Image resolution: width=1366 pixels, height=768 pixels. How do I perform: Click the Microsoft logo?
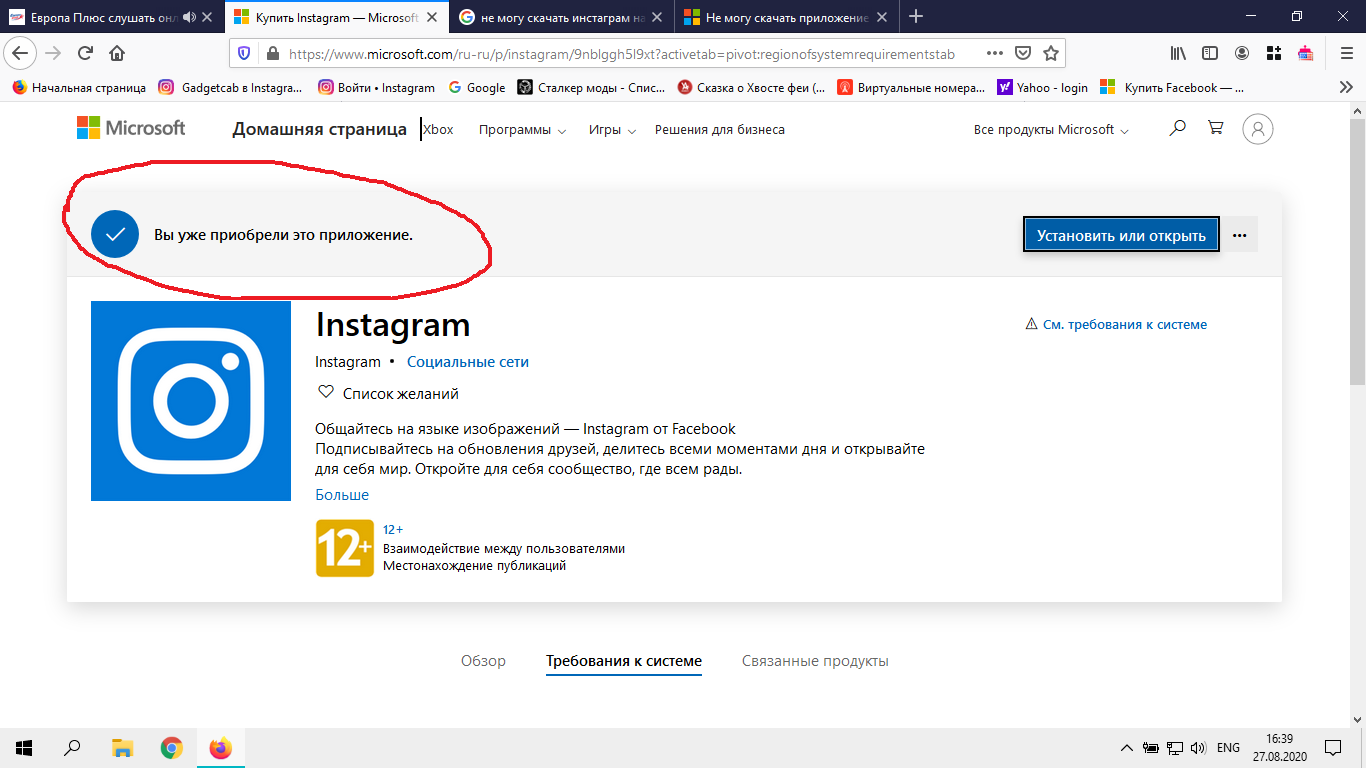coord(131,128)
